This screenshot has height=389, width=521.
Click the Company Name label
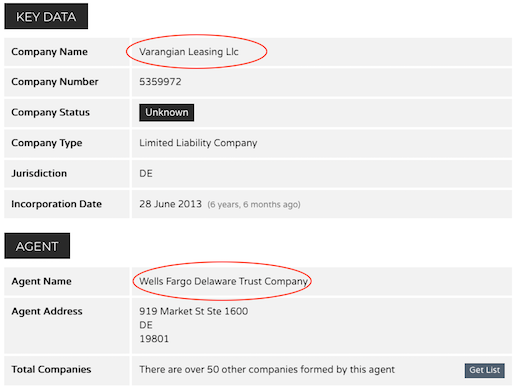49,52
